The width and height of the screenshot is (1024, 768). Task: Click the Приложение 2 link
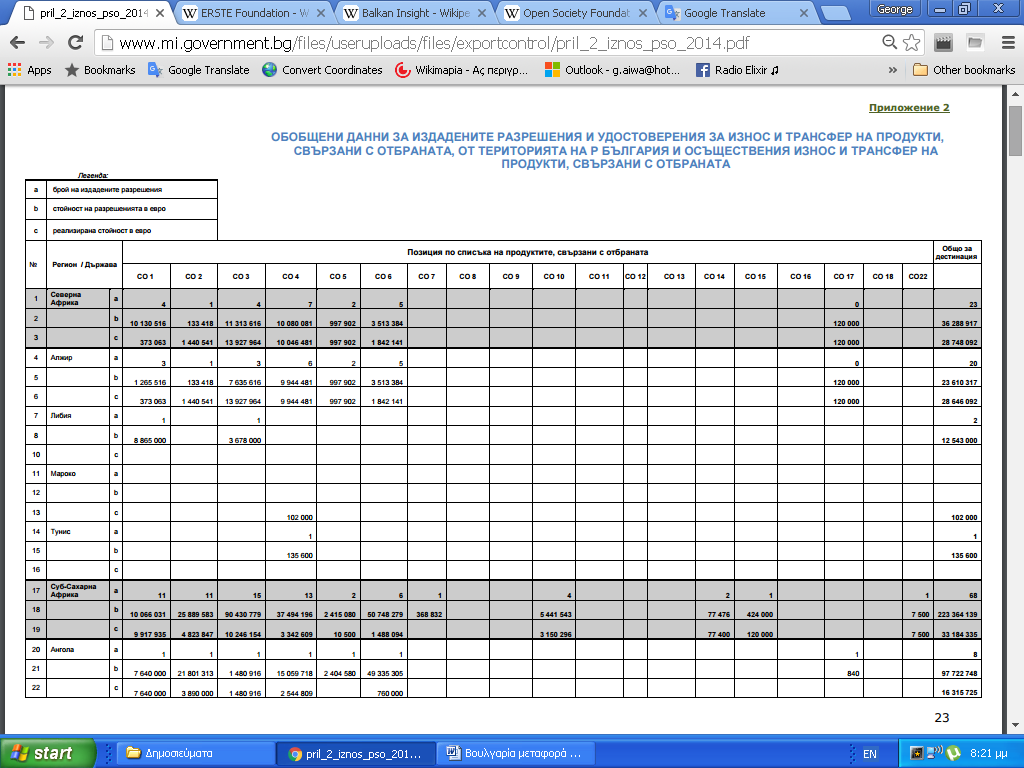pyautogui.click(x=909, y=108)
